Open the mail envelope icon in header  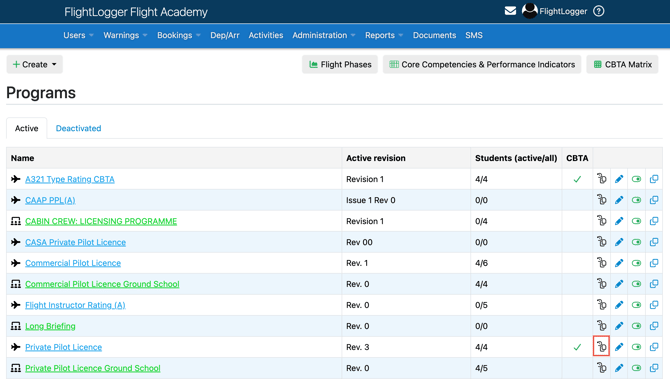click(x=510, y=11)
